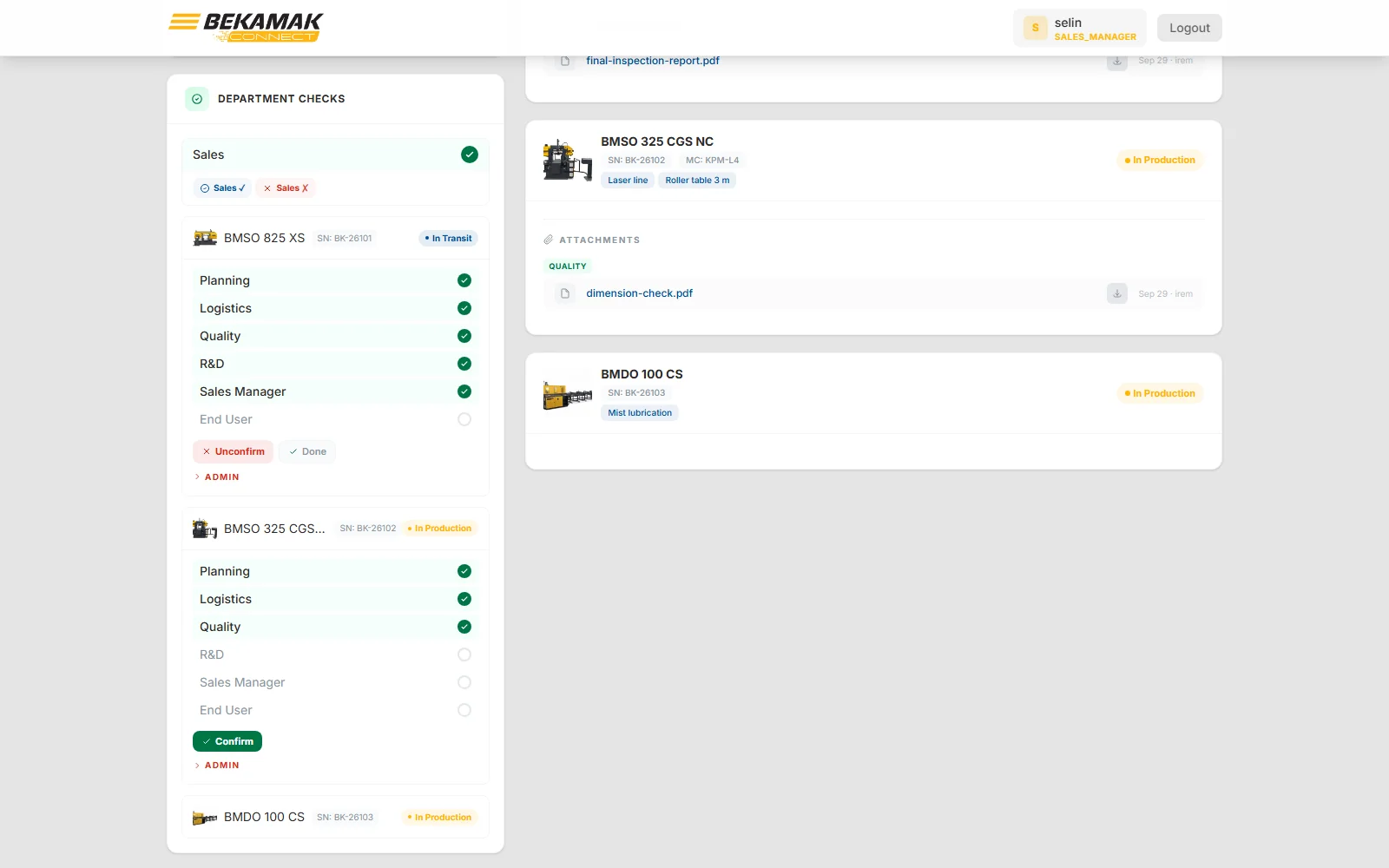Click the Sales ✓ approve chip
The height and width of the screenshot is (868, 1389).
[223, 188]
